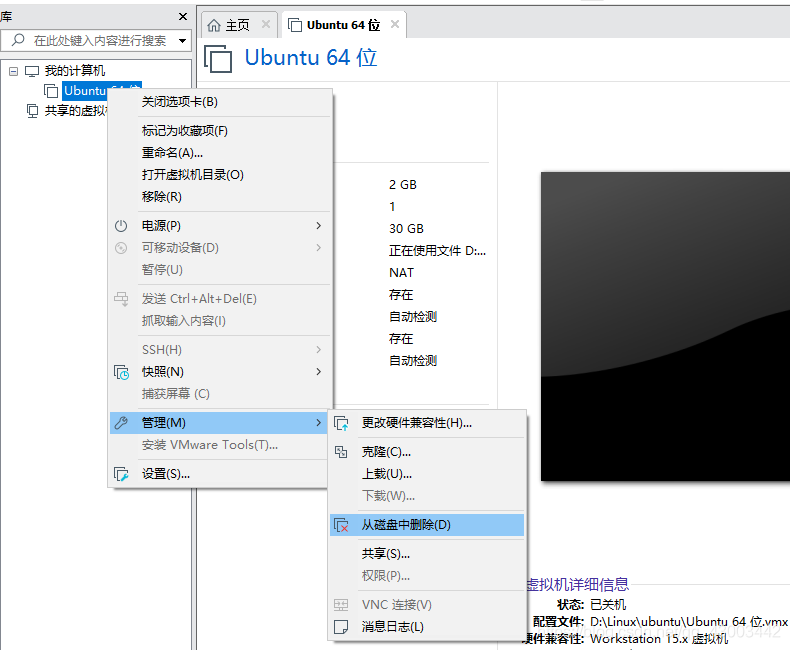This screenshot has height=650, width=790.
Task: Open 设置(S)... from context menu
Action: click(x=220, y=474)
